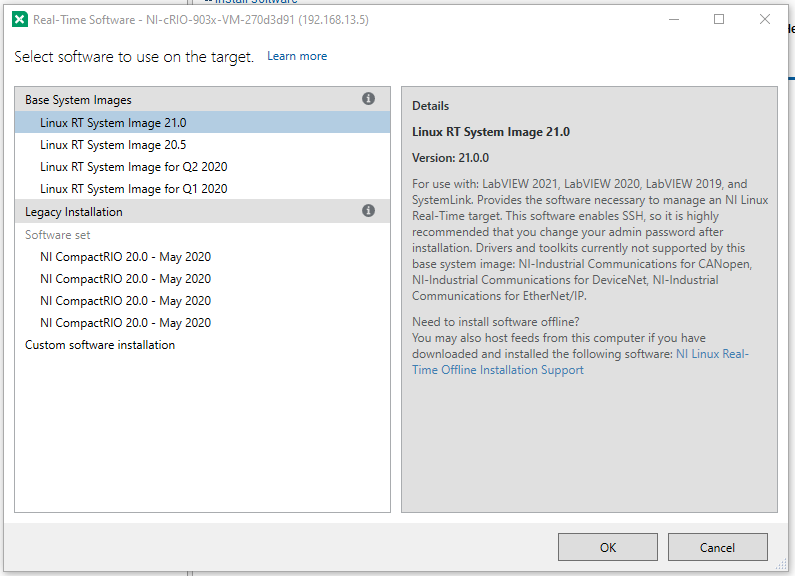This screenshot has height=576, width=795.
Task: Click the Base System Images header
Action: click(202, 99)
